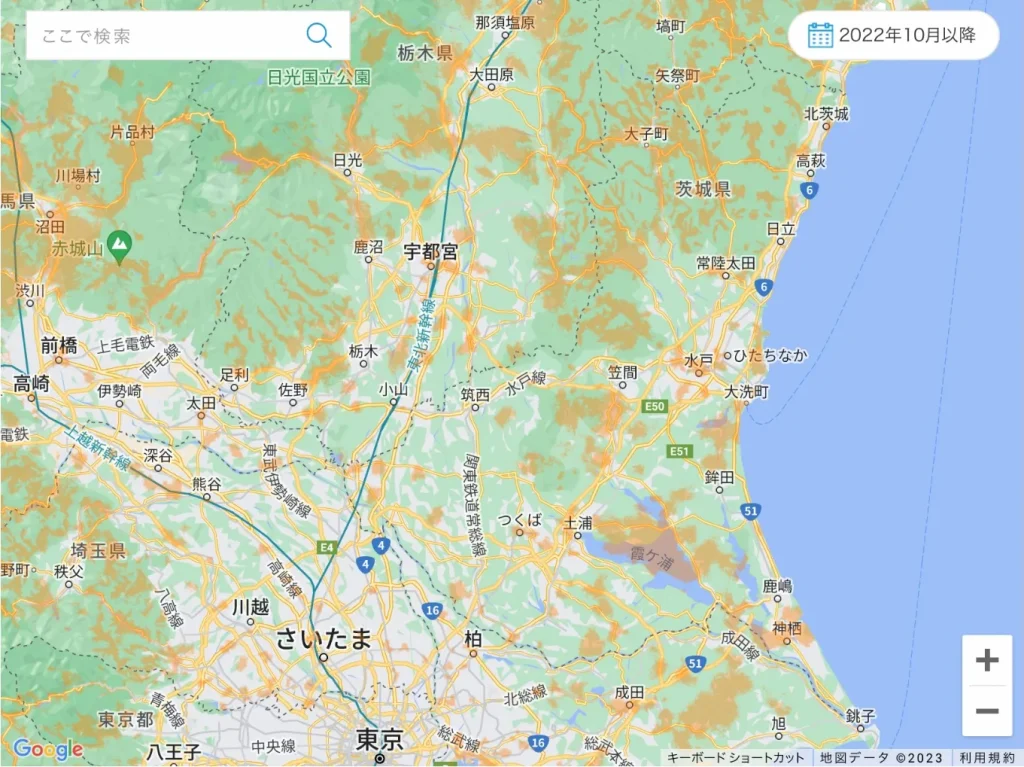Click the 筑西 city label
The width and height of the screenshot is (1024, 767).
475,395
